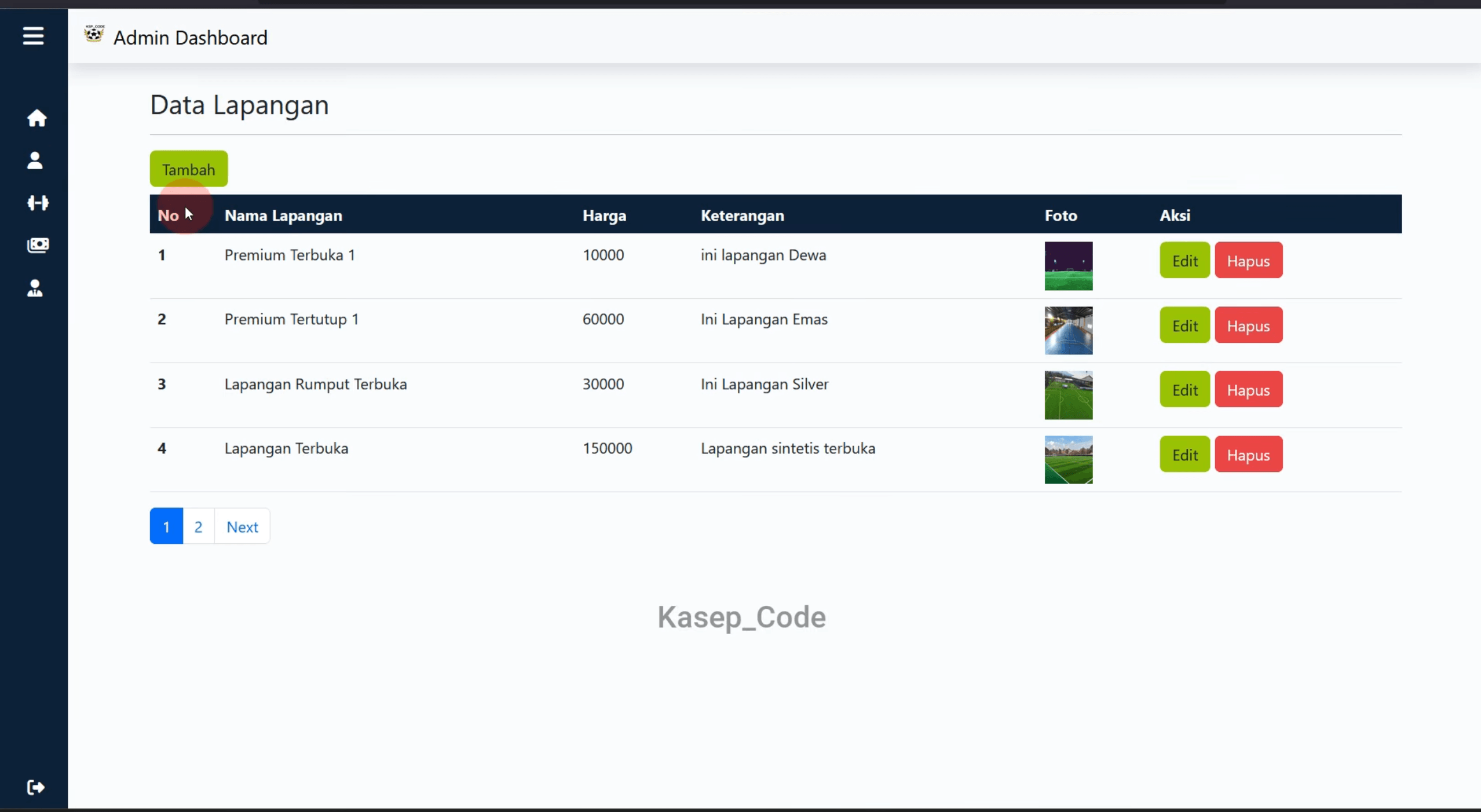Click the Keterangan column header
The height and width of the screenshot is (812, 1481).
[743, 215]
